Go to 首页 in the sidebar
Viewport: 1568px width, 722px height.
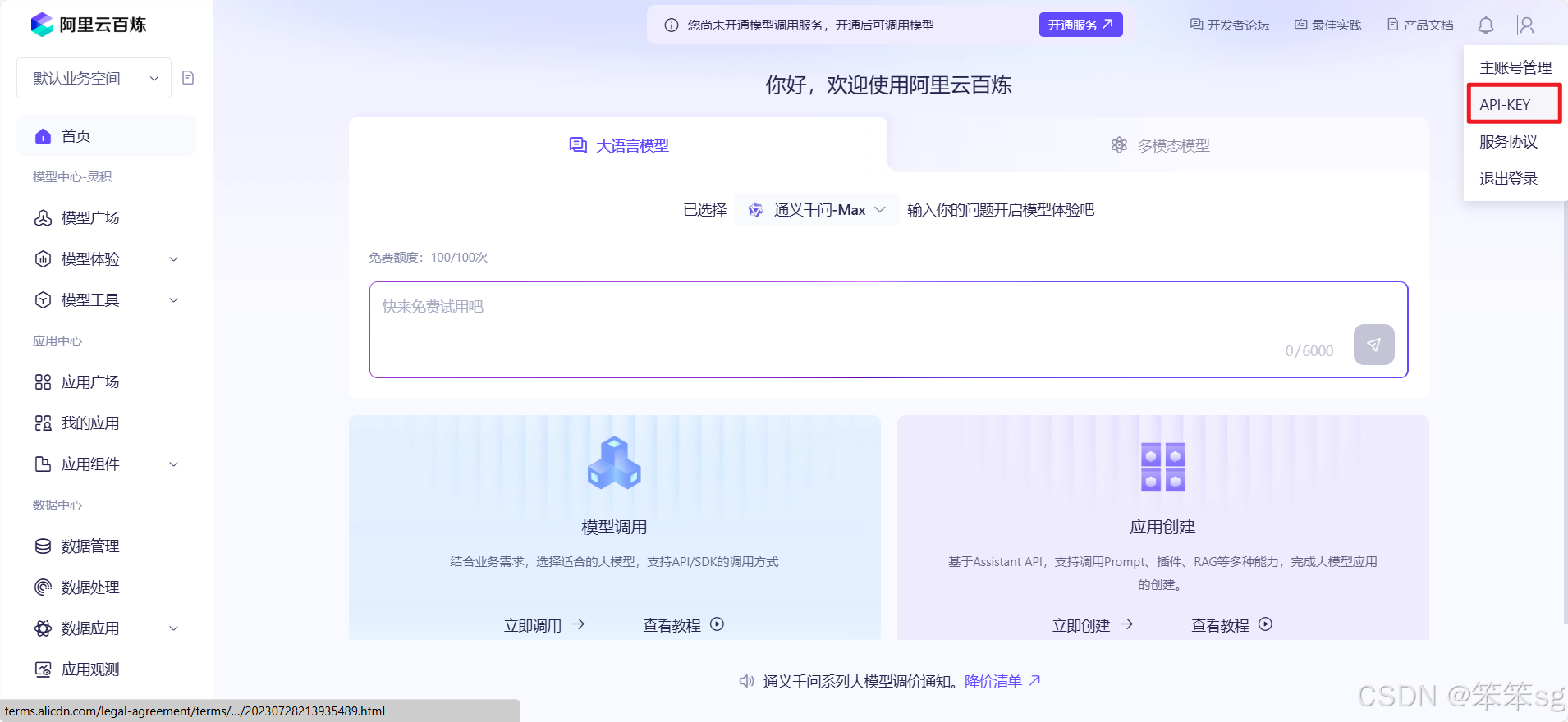coord(106,136)
